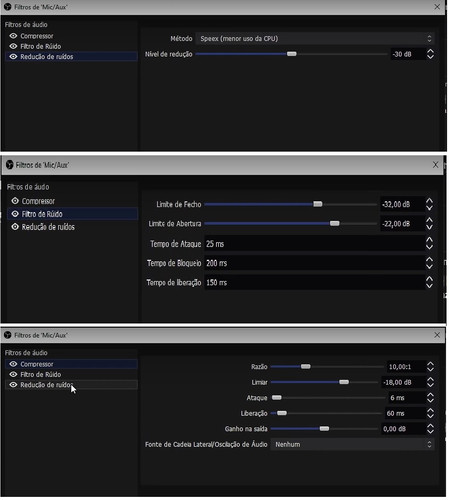The image size is (449, 500).
Task: Toggle Filtro de Ruído eye in bottom window
Action: [13, 374]
